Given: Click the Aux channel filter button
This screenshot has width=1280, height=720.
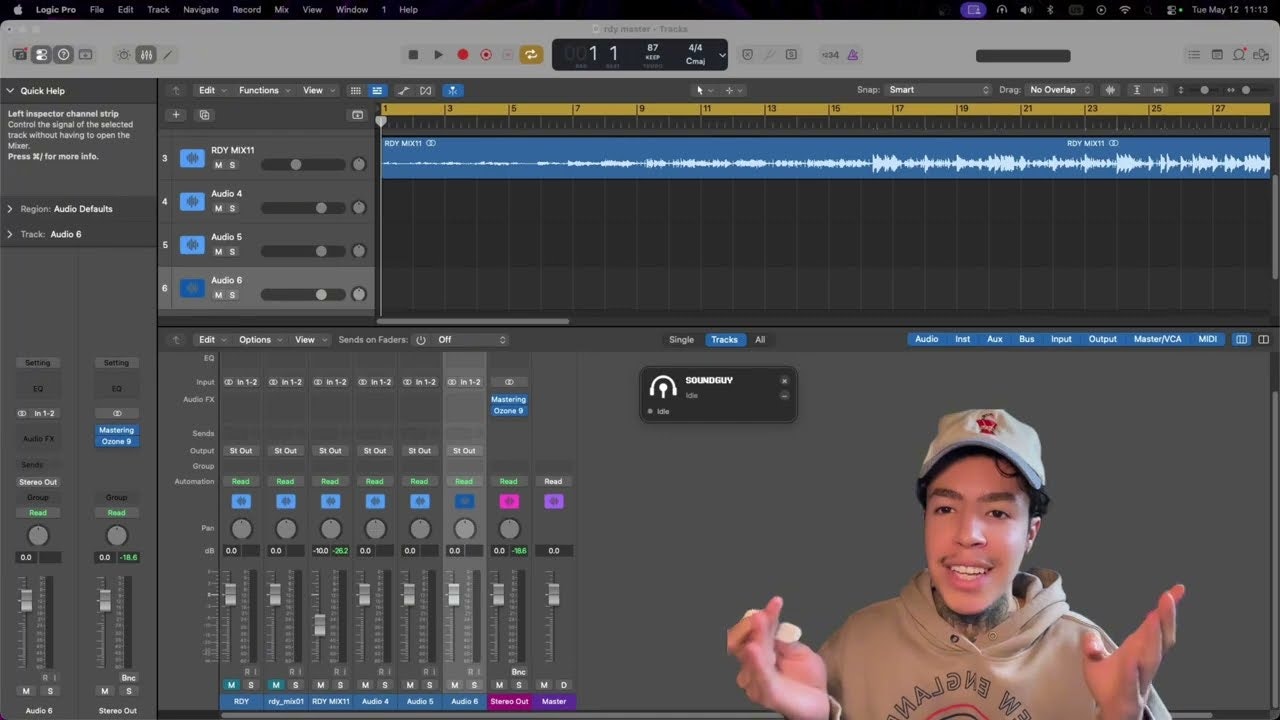Looking at the screenshot, I should coord(995,339).
